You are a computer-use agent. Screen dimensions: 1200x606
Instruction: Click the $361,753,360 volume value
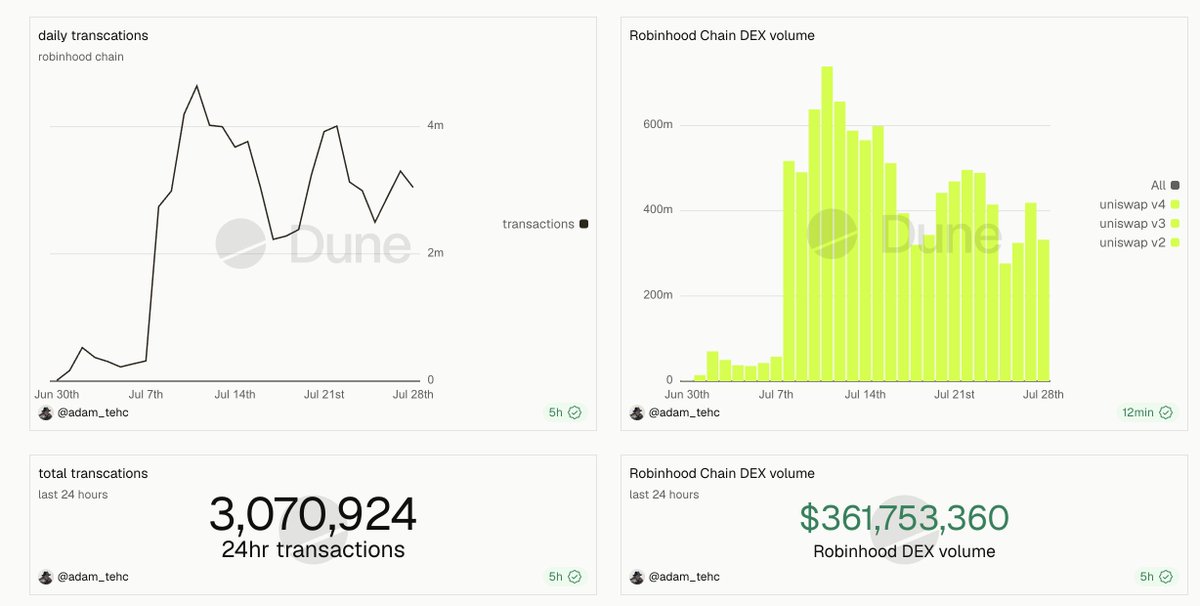[x=904, y=517]
